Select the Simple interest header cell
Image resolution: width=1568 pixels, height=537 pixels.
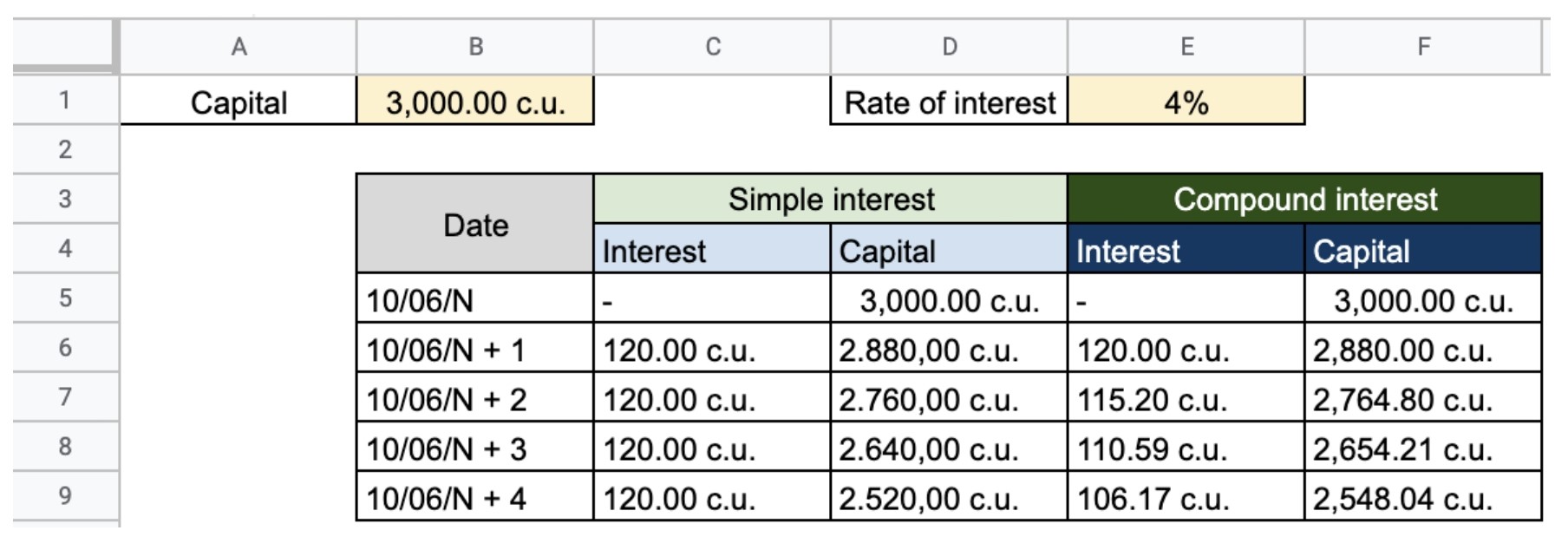click(x=830, y=200)
